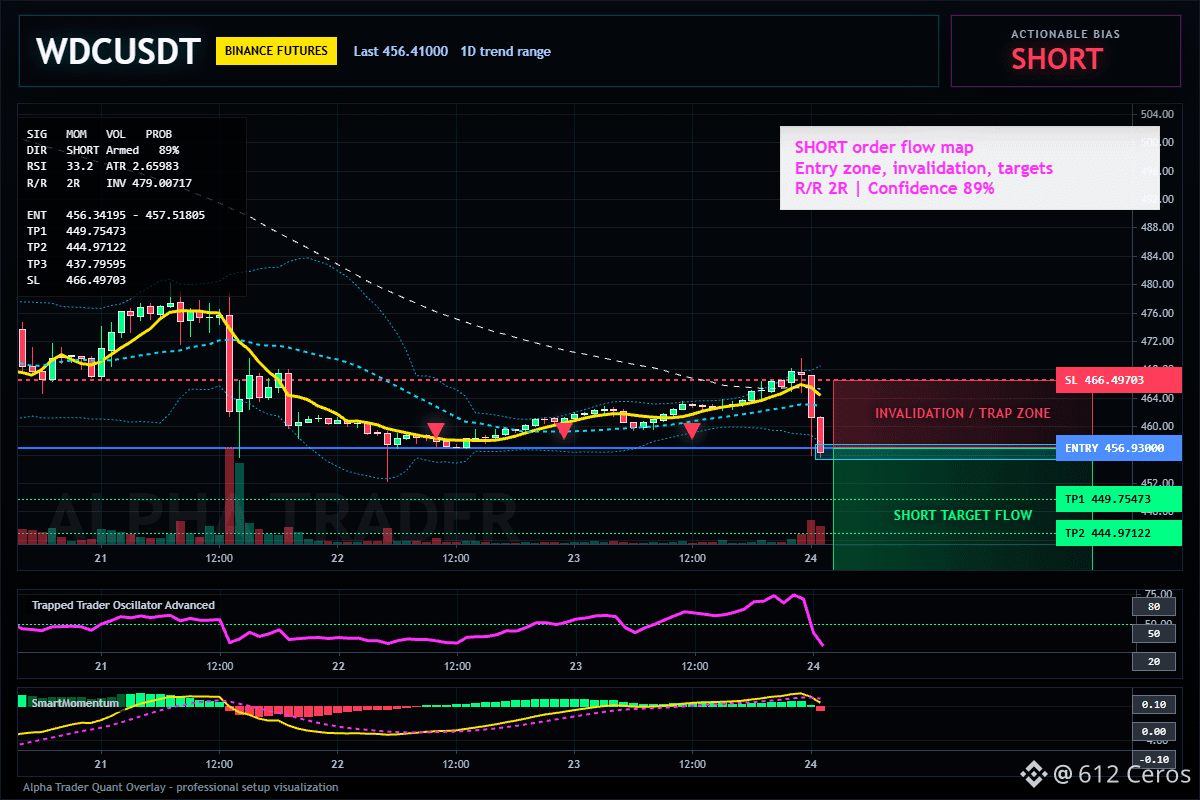Click the INV 479.00717 row in info panel
Image resolution: width=1200 pixels, height=800 pixels.
(109, 182)
